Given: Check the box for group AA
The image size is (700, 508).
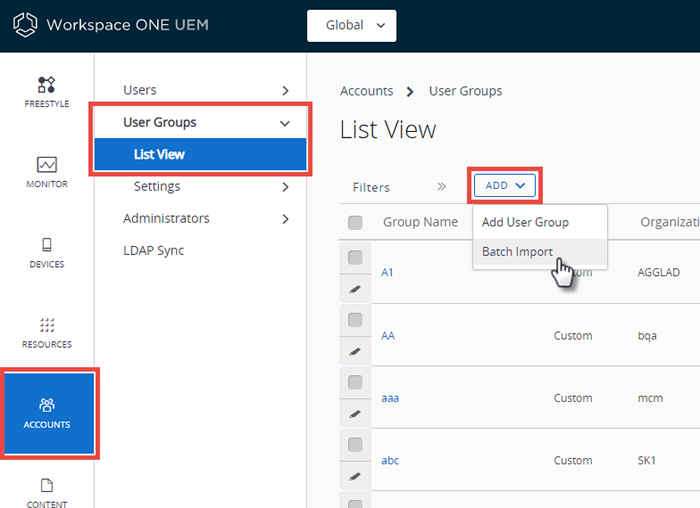Looking at the screenshot, I should pyautogui.click(x=355, y=320).
